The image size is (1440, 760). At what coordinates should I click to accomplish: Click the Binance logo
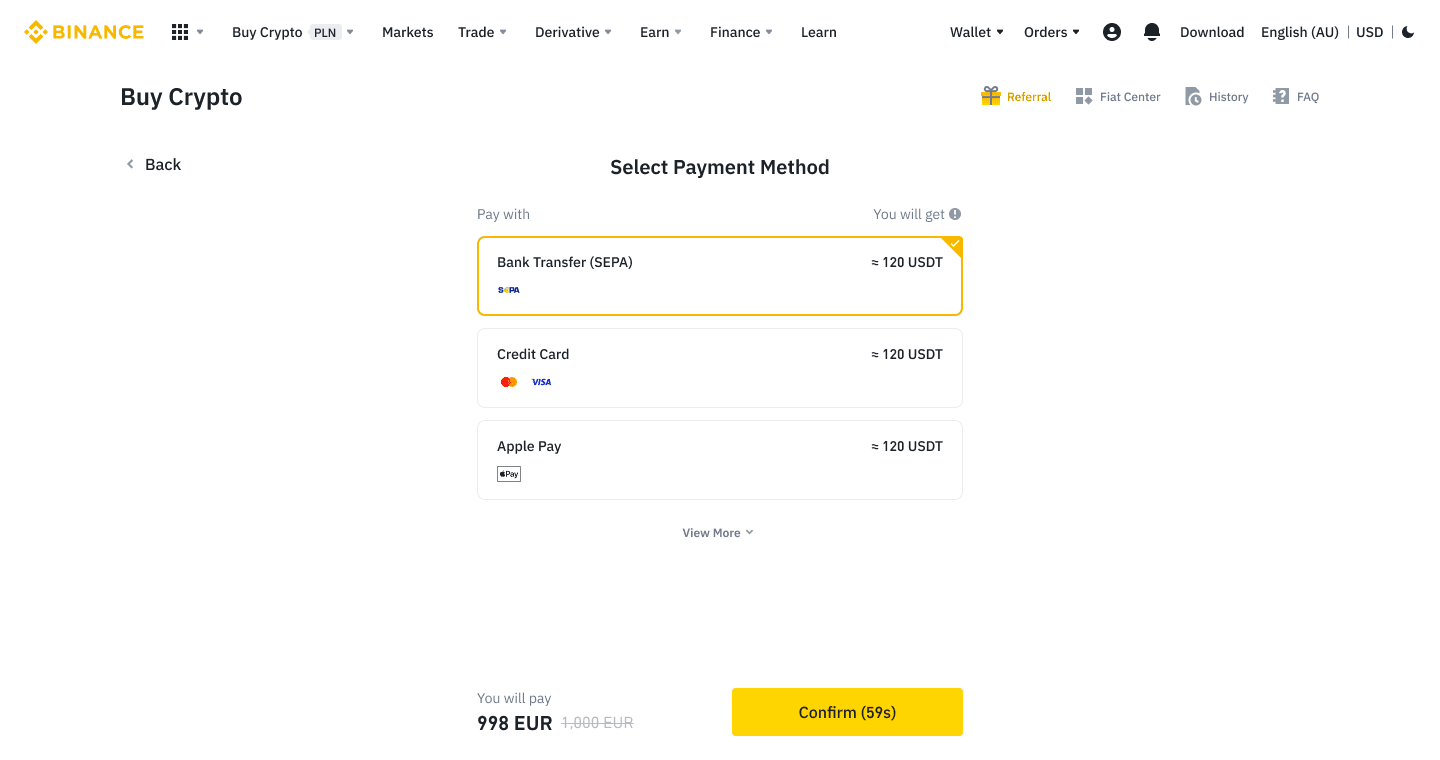84,32
